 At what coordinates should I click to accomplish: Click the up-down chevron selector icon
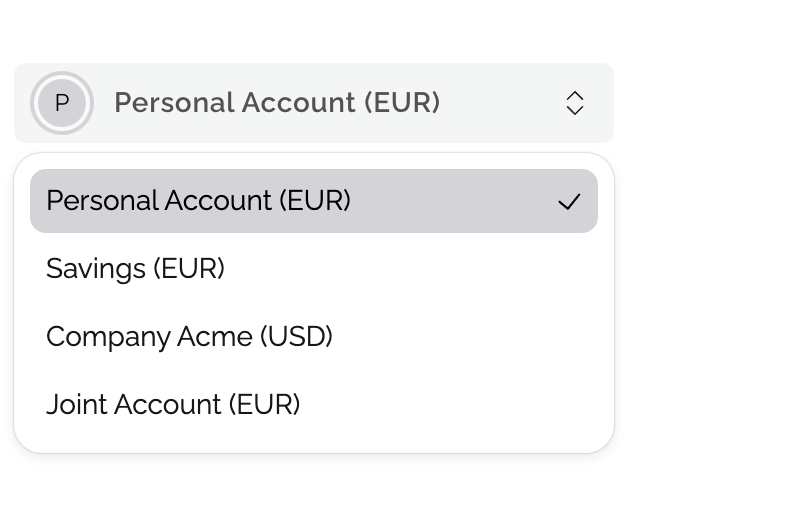pyautogui.click(x=574, y=103)
